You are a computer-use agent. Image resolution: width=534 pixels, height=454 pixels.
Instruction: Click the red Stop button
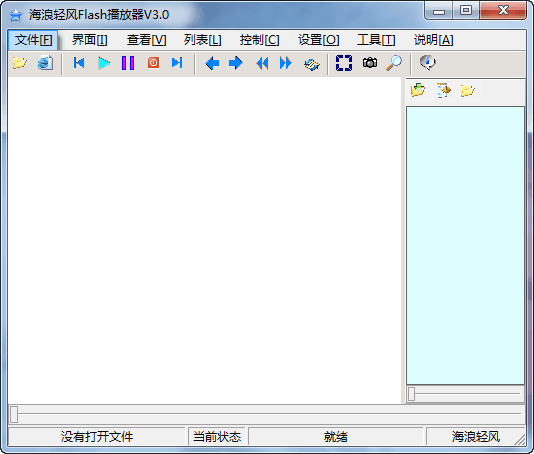(154, 63)
